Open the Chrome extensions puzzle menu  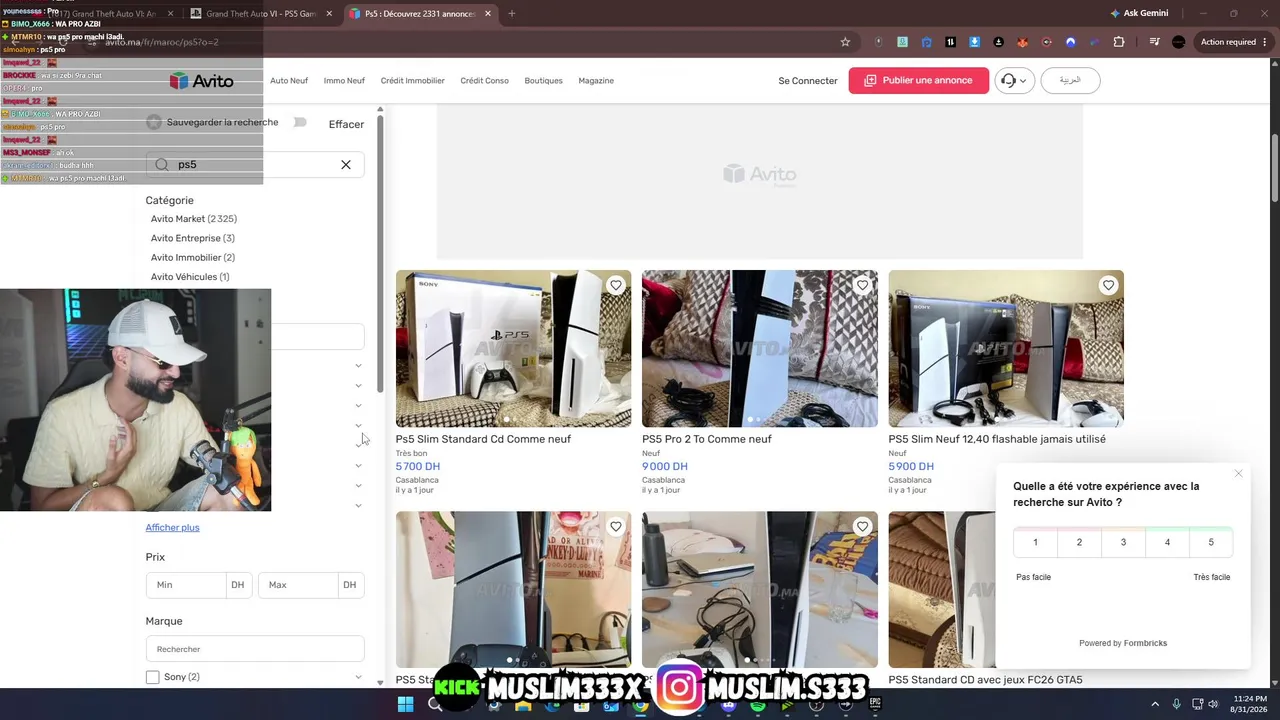click(1119, 42)
